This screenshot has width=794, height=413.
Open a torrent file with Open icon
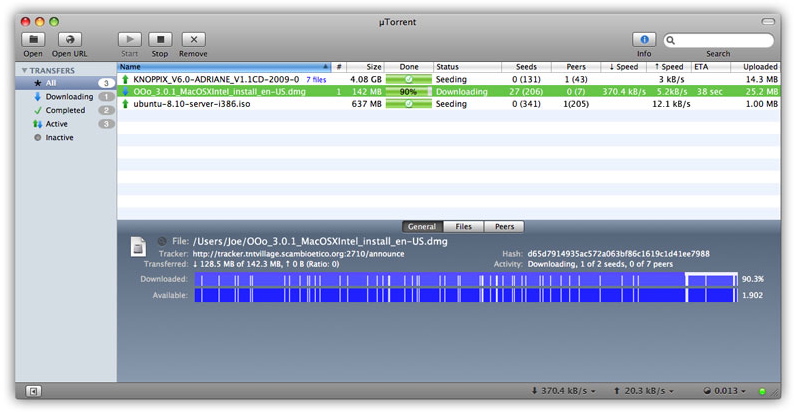[33, 39]
